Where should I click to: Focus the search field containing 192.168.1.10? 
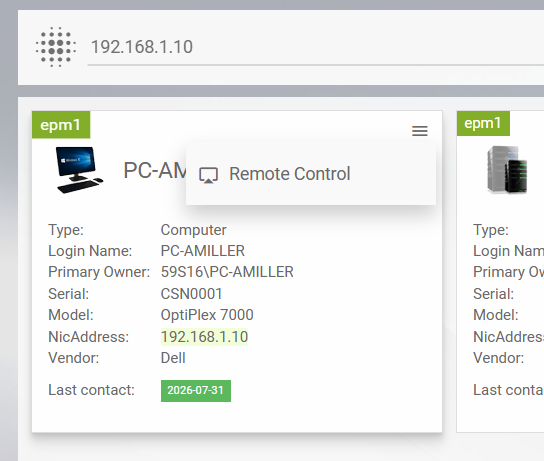coord(316,47)
